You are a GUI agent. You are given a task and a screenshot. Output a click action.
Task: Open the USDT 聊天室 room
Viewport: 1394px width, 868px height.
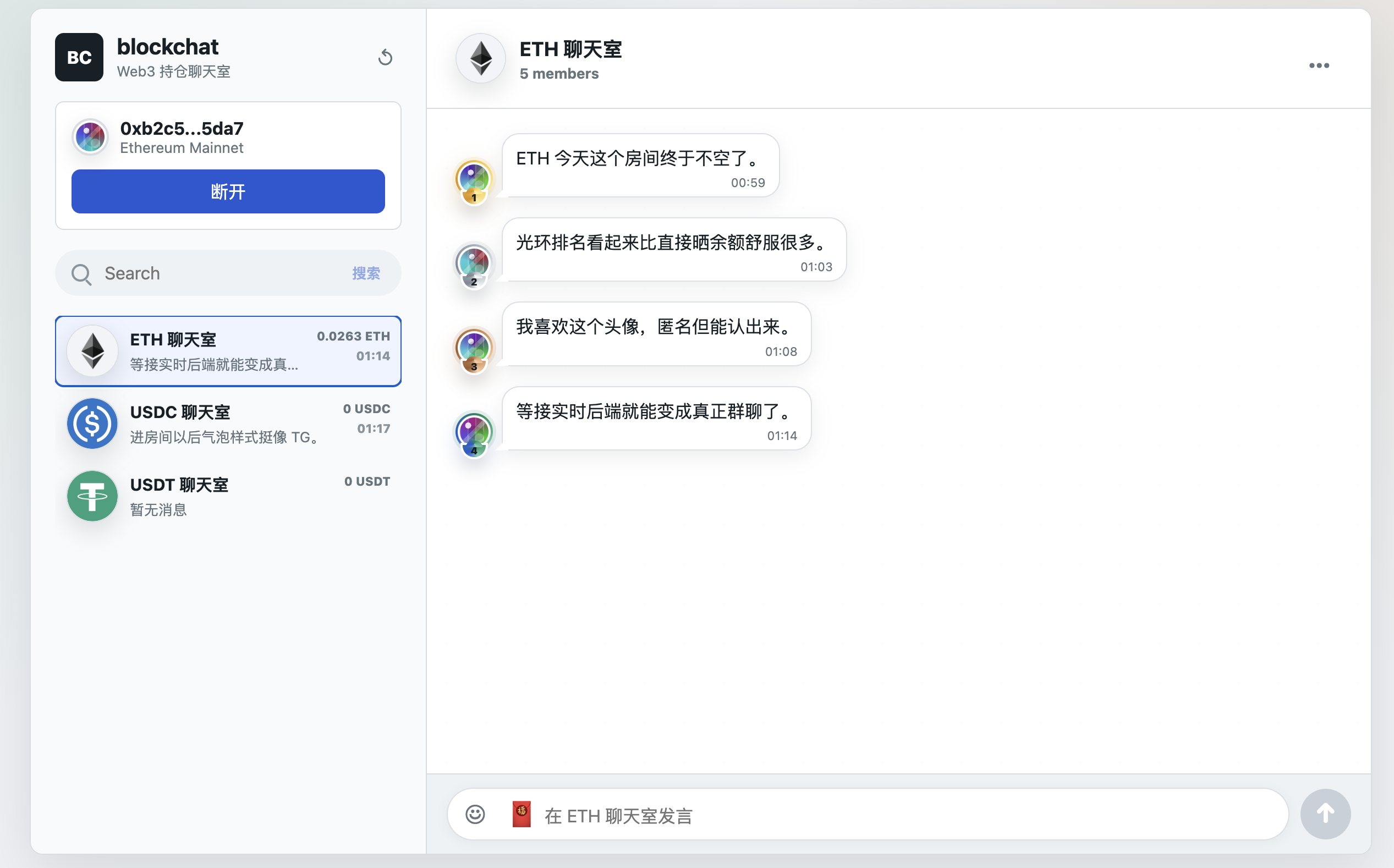point(228,496)
